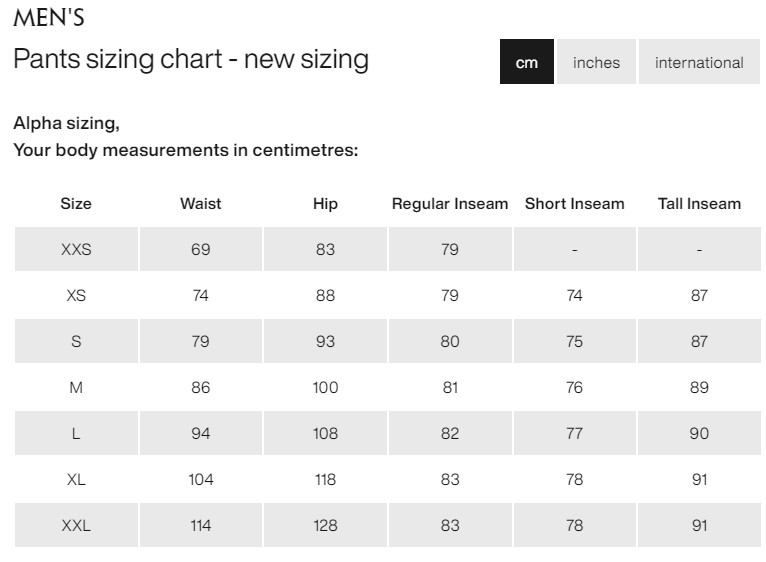Viewport: 766px width, 562px height.
Task: Select the S size row label
Action: 76,342
